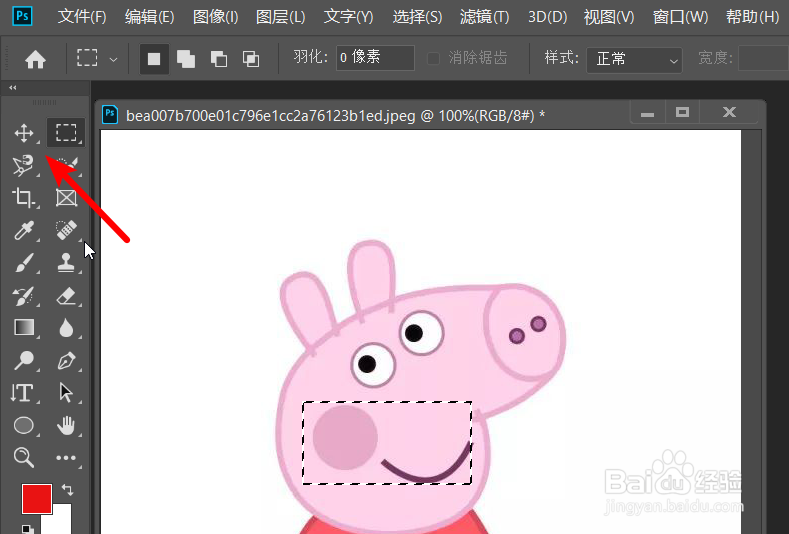The width and height of the screenshot is (789, 534).
Task: Maximize the document window
Action: click(x=682, y=113)
